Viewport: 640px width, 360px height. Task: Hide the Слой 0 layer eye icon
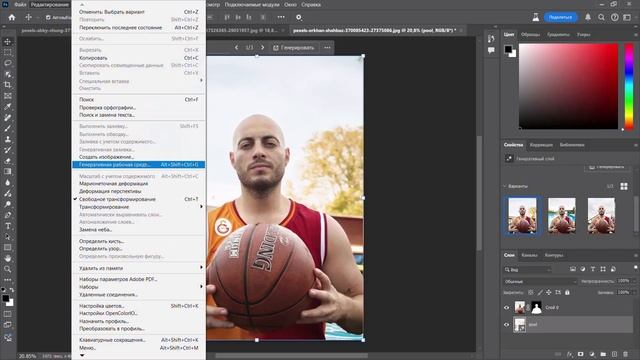pyautogui.click(x=507, y=307)
